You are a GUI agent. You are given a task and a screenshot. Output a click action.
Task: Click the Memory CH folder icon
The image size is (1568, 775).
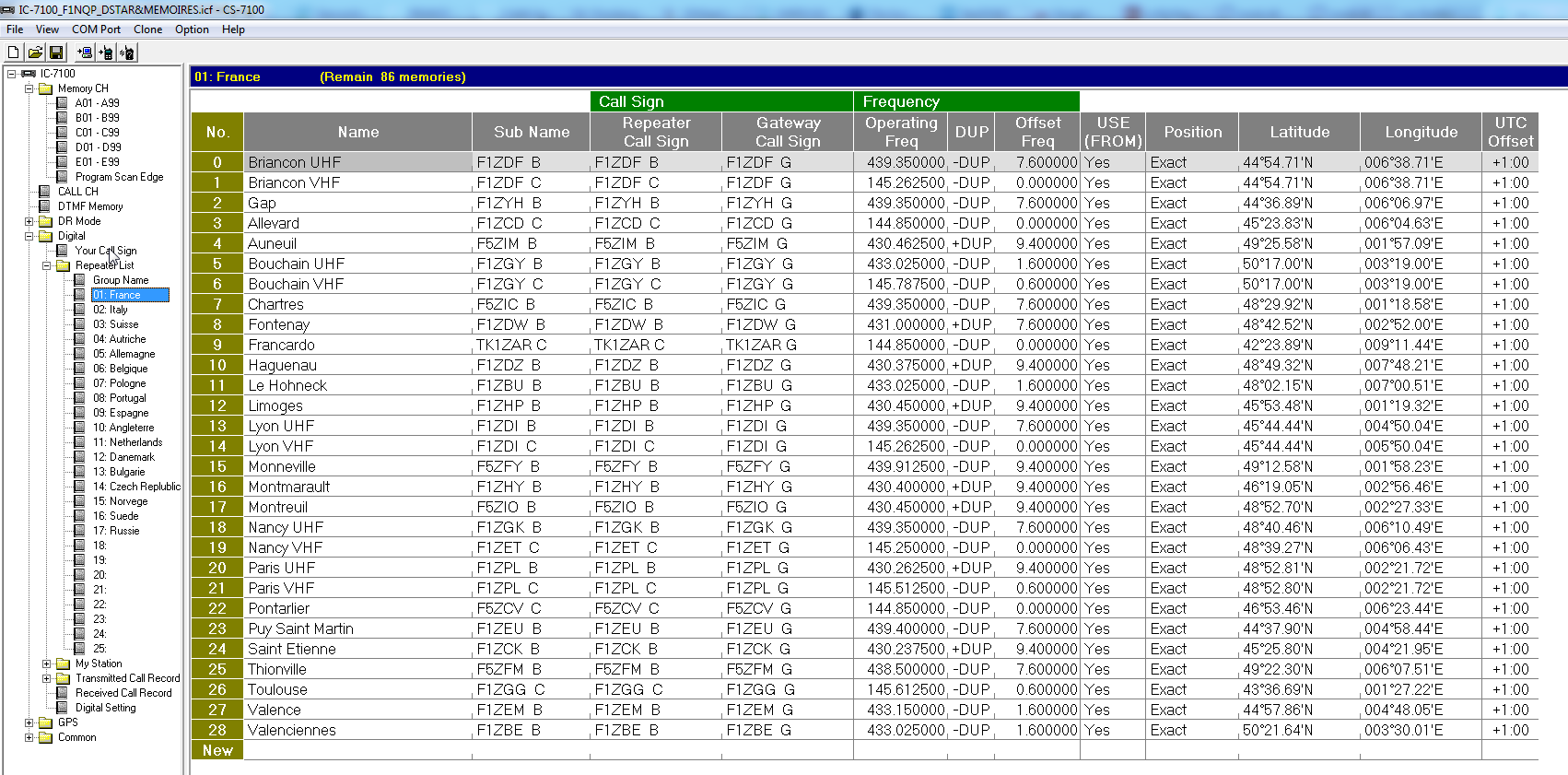click(45, 88)
